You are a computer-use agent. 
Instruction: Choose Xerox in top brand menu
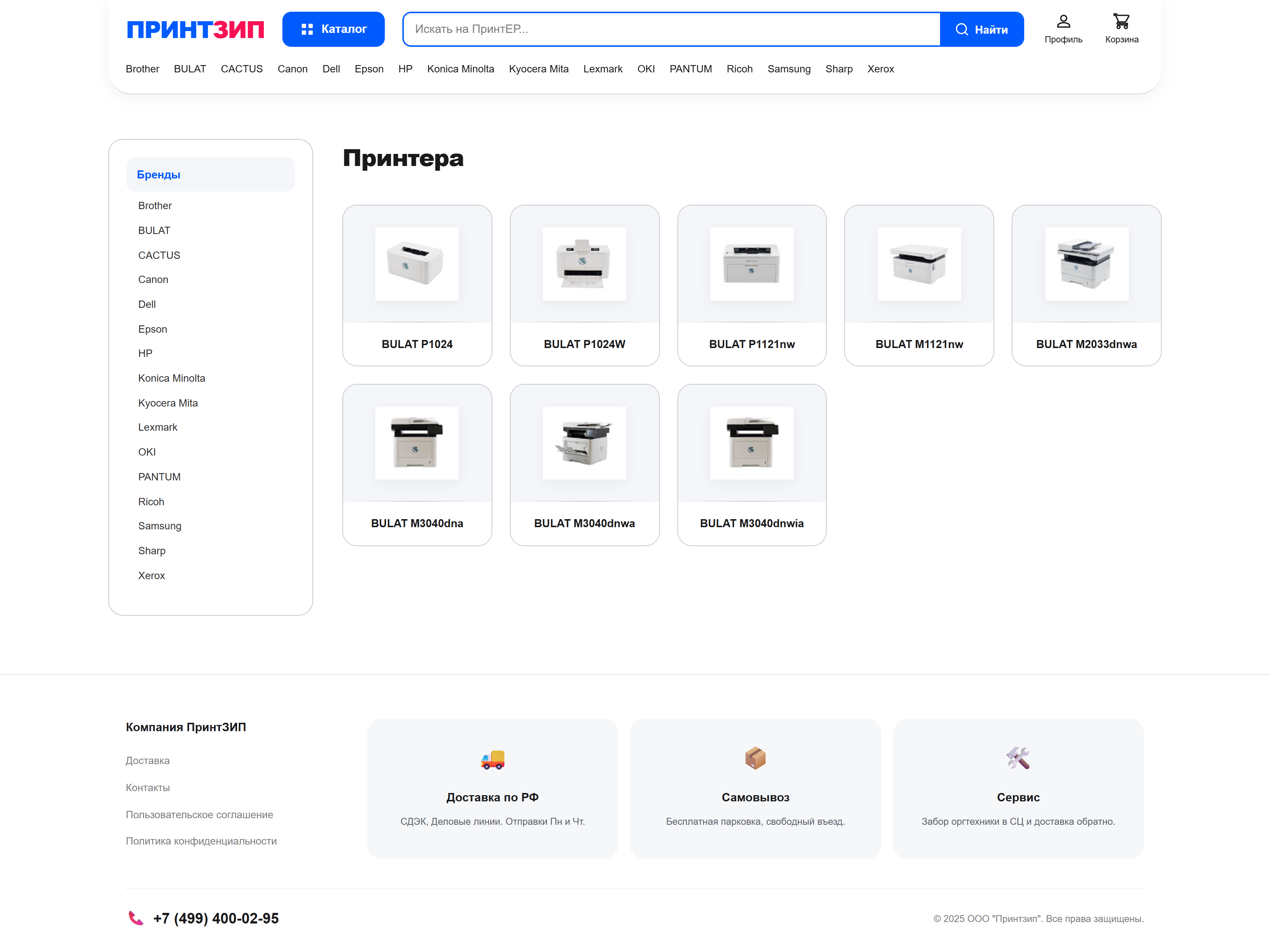click(x=880, y=69)
